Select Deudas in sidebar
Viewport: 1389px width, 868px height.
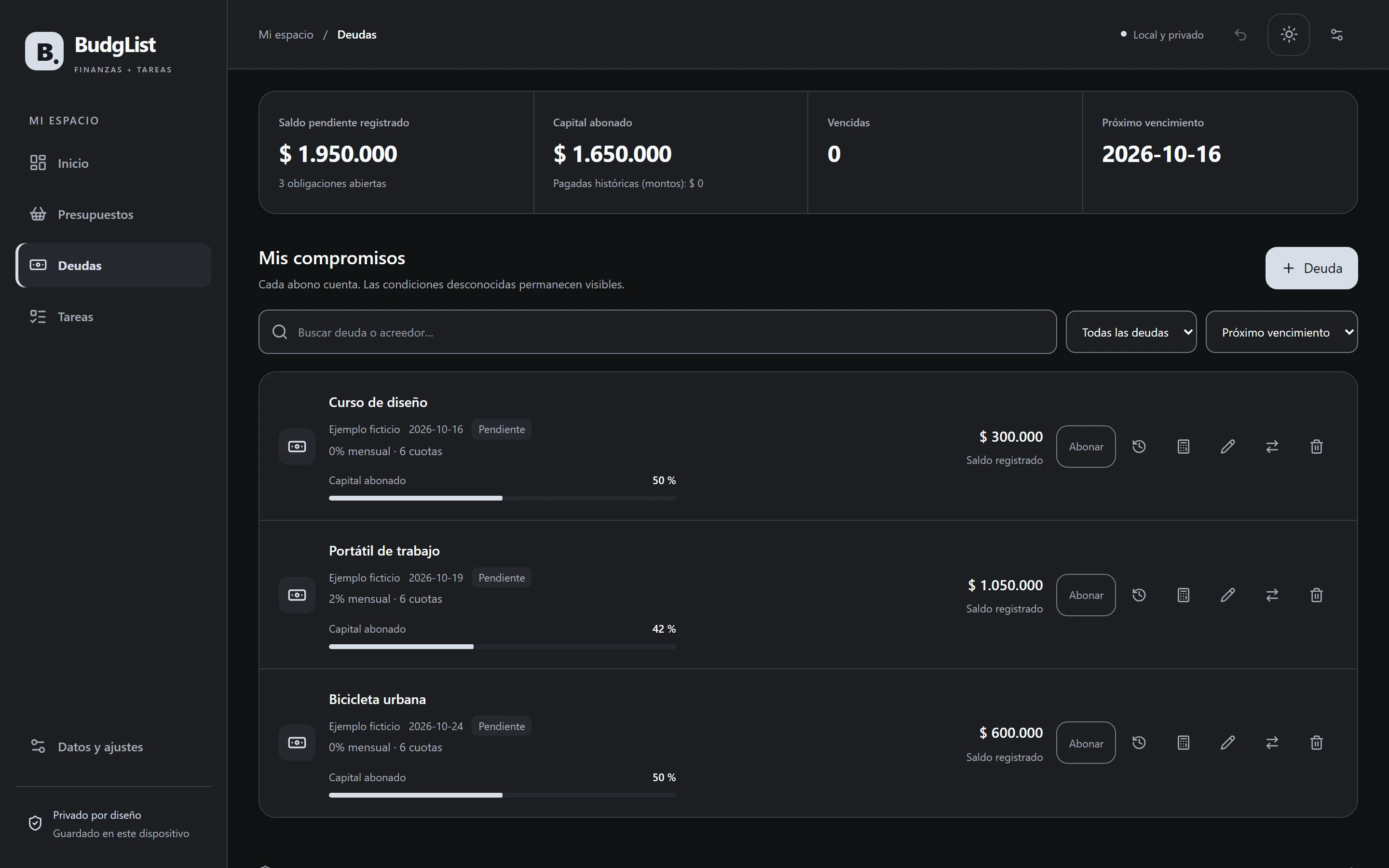click(113, 265)
